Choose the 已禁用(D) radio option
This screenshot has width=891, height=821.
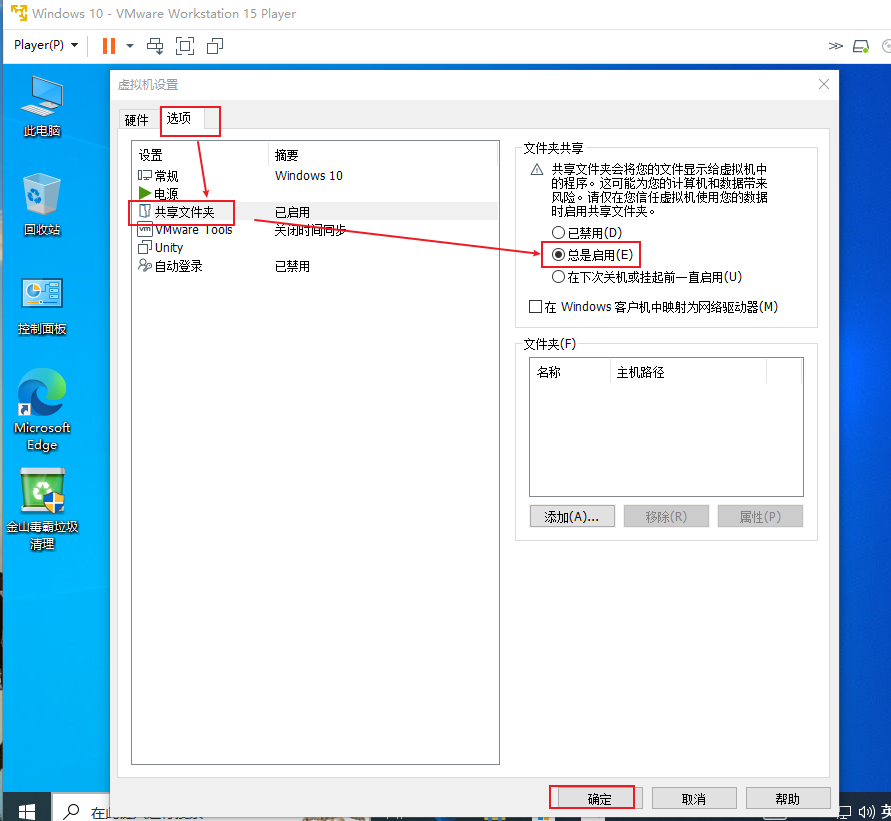point(587,233)
